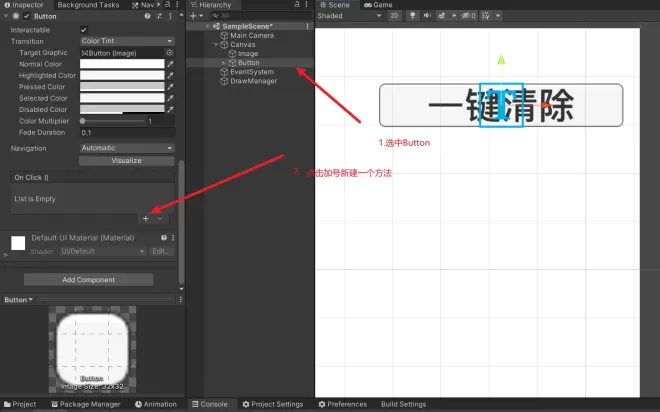Click the material Edit button
The width and height of the screenshot is (660, 412).
(x=162, y=251)
